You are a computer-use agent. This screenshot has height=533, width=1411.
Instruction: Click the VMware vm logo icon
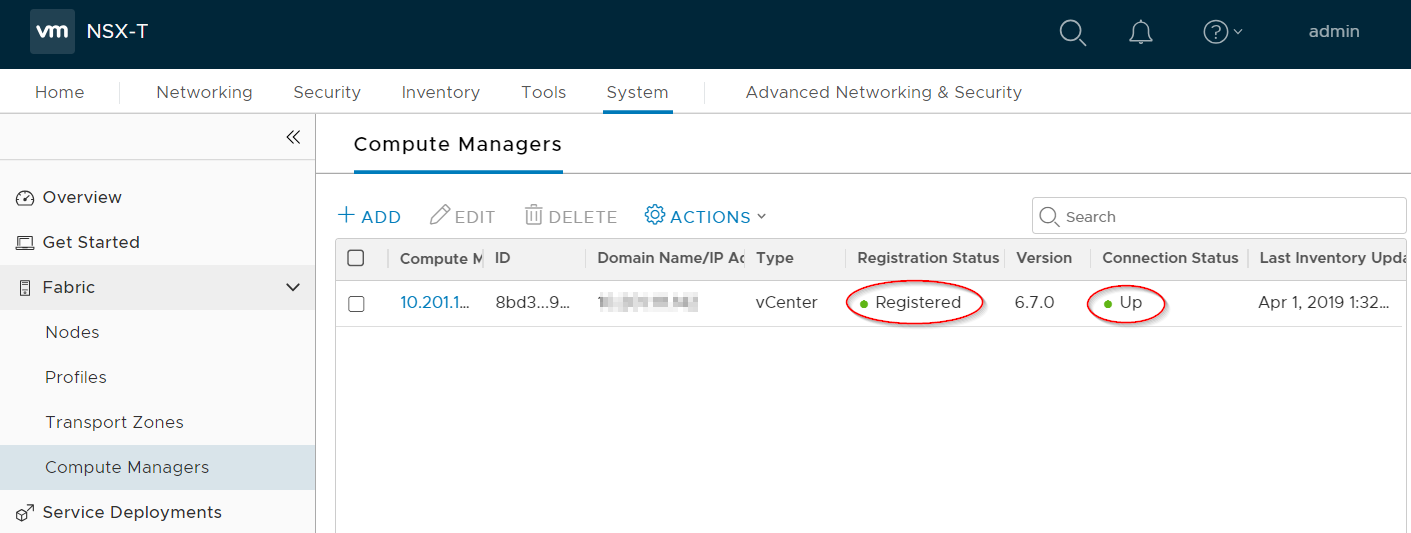tap(52, 31)
